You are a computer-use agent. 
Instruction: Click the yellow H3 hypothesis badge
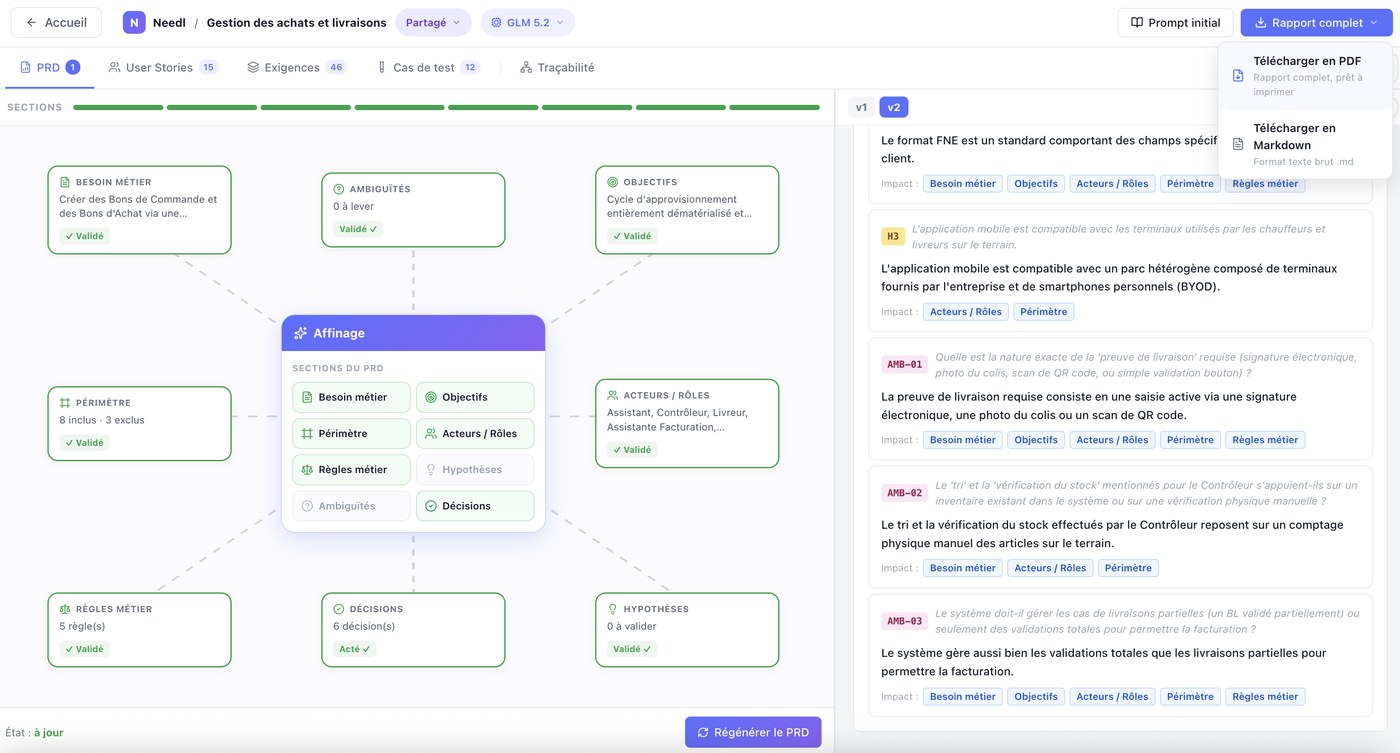(893, 237)
